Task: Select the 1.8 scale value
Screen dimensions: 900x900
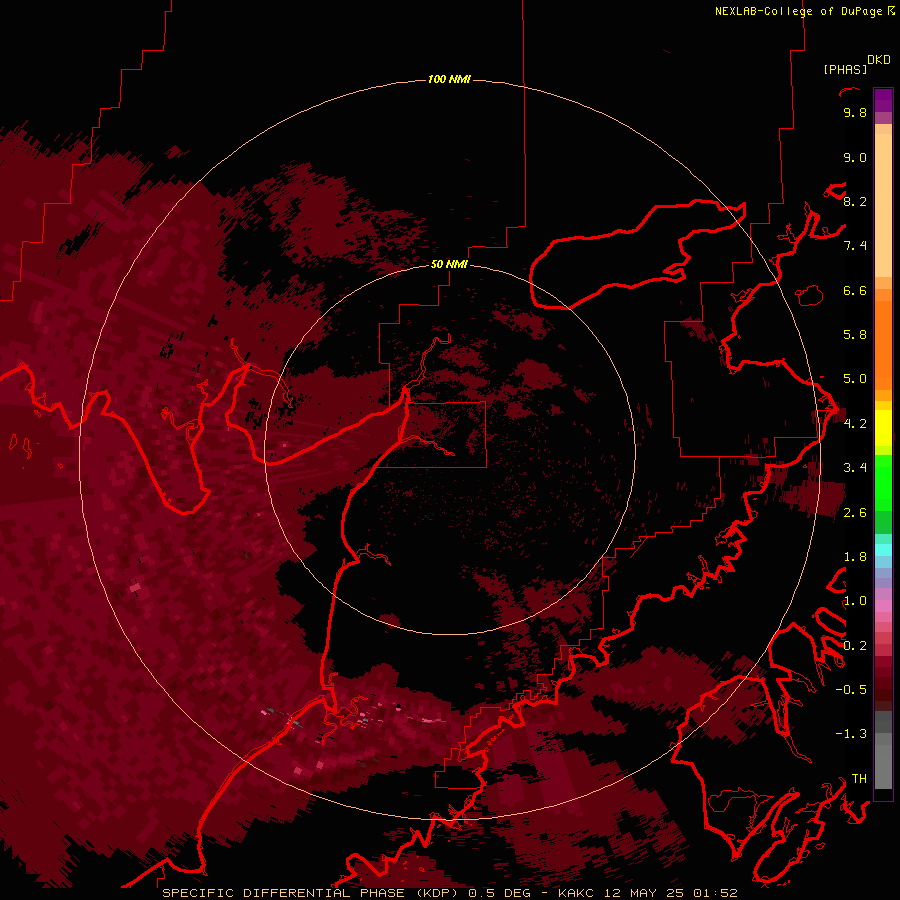Action: click(855, 557)
